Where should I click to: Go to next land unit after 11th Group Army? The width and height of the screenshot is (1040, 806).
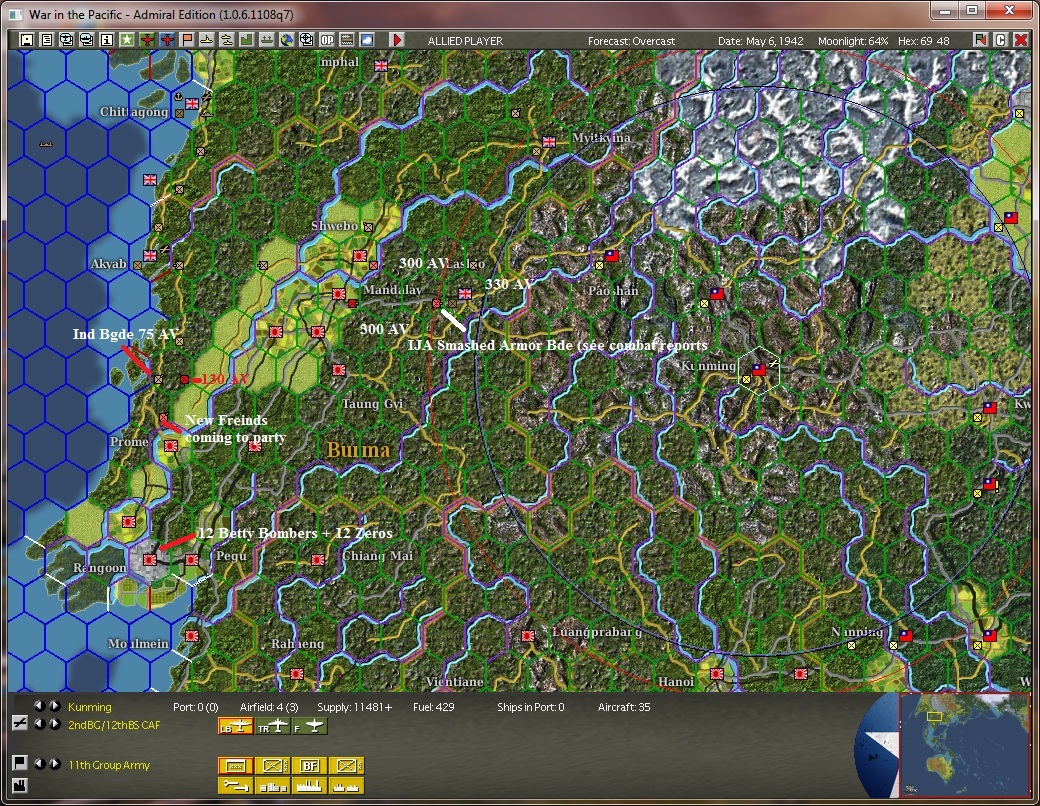(54, 764)
